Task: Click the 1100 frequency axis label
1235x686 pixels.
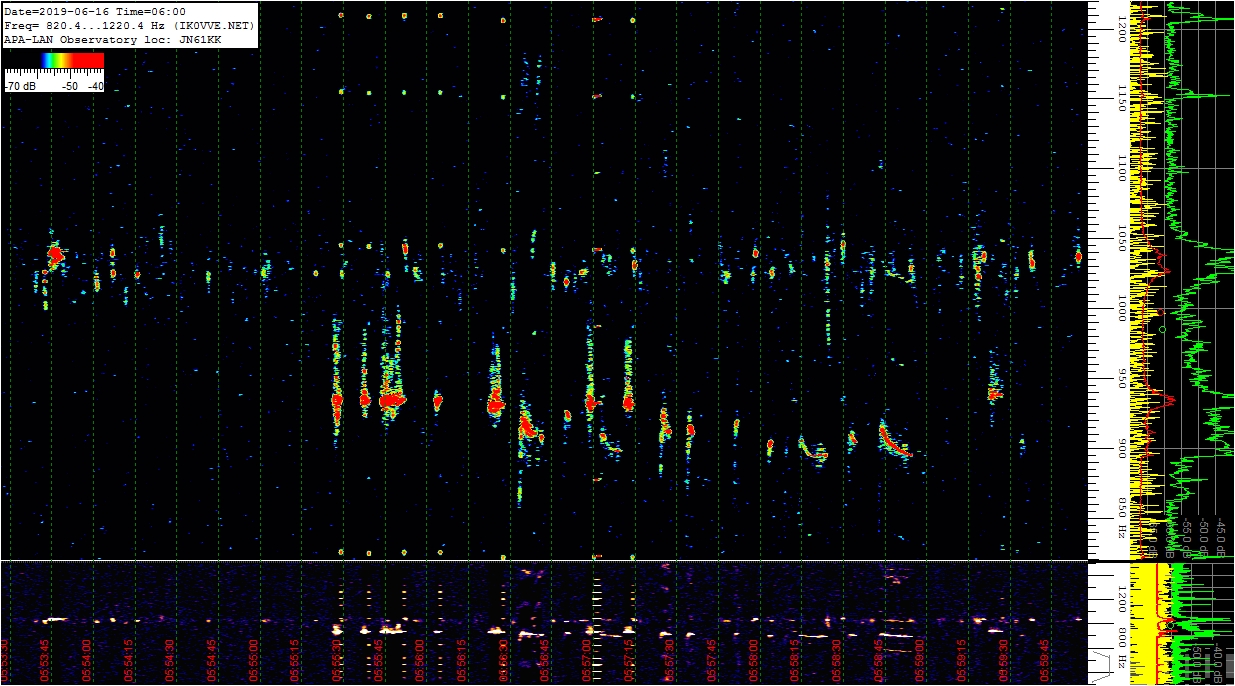Action: (1122, 169)
